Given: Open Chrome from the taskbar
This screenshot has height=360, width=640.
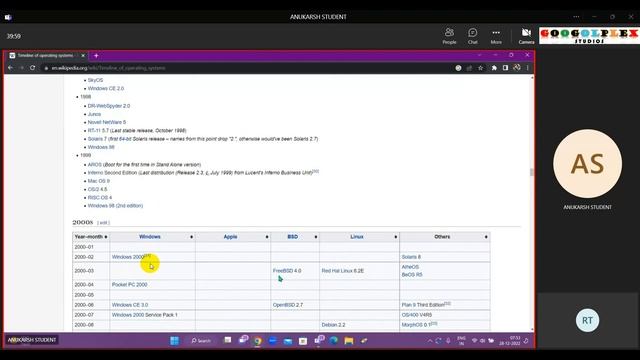Looking at the screenshot, I should (x=258, y=340).
